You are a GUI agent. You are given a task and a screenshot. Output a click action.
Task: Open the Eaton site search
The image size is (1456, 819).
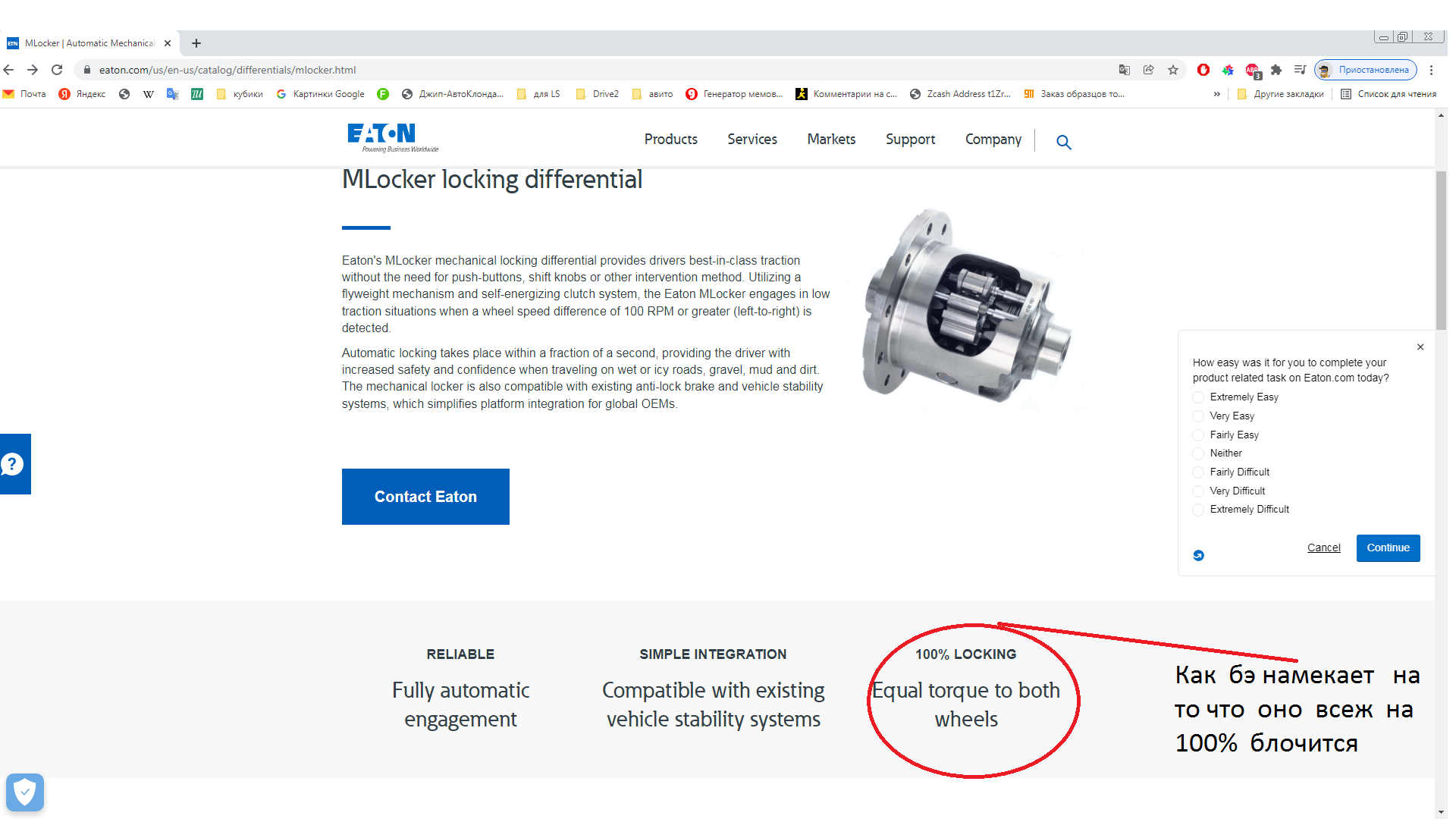[1064, 142]
